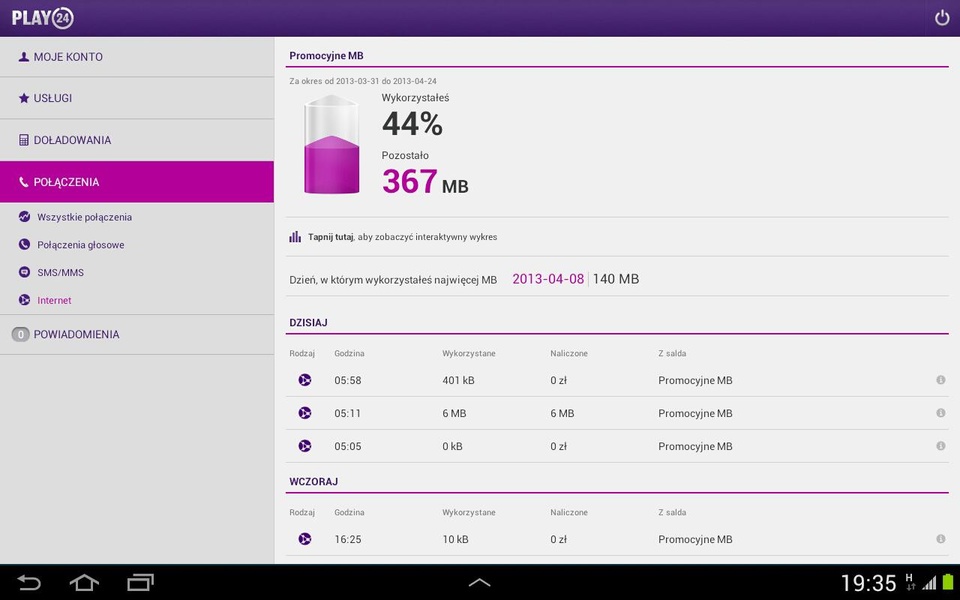Tap the power logout icon
The width and height of the screenshot is (960, 600).
point(942,18)
